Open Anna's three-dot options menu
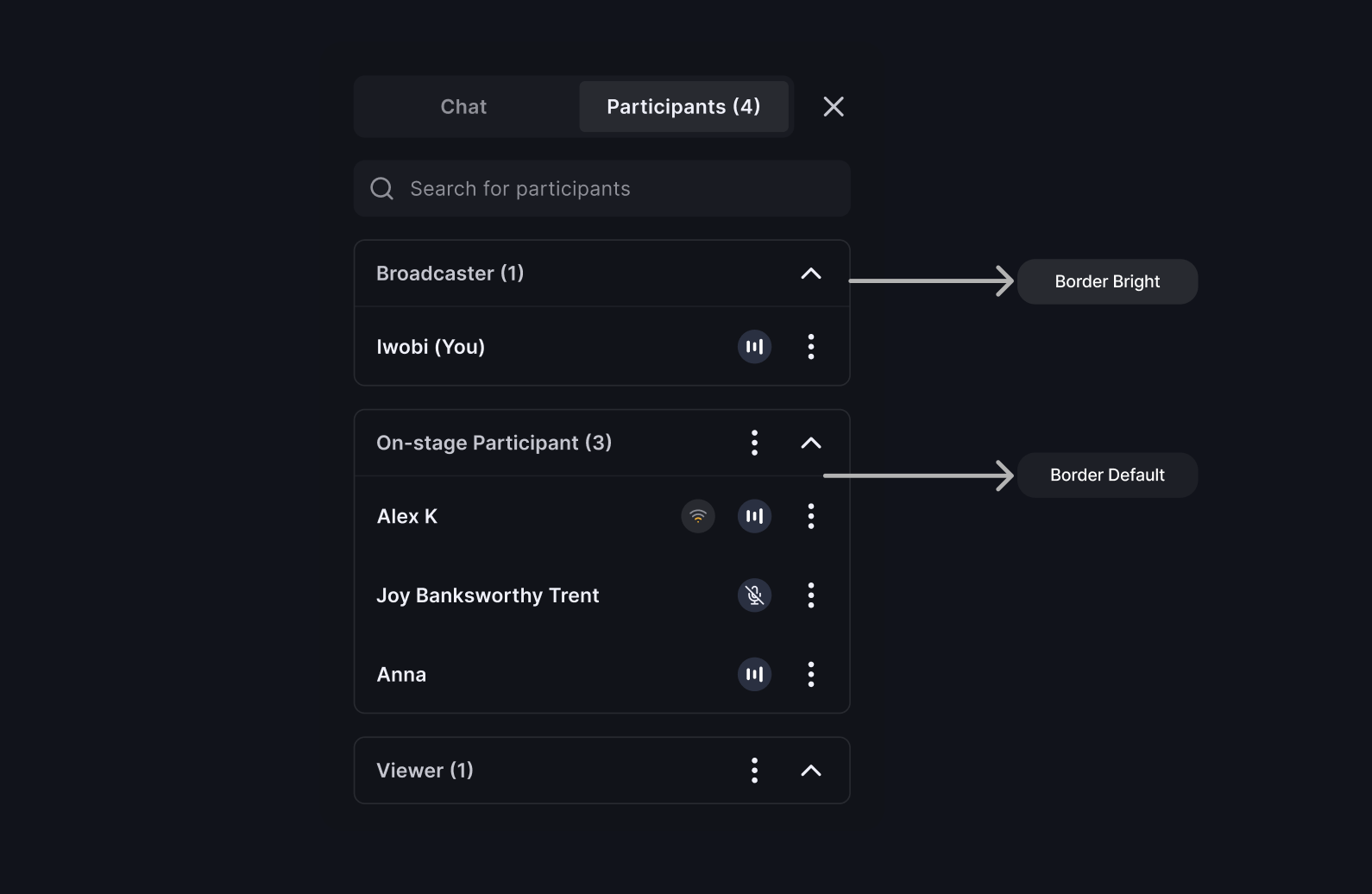 click(811, 674)
